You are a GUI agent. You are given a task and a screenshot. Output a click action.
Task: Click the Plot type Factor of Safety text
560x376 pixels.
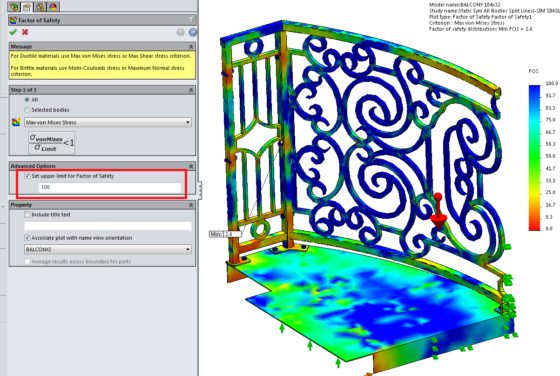[480, 17]
